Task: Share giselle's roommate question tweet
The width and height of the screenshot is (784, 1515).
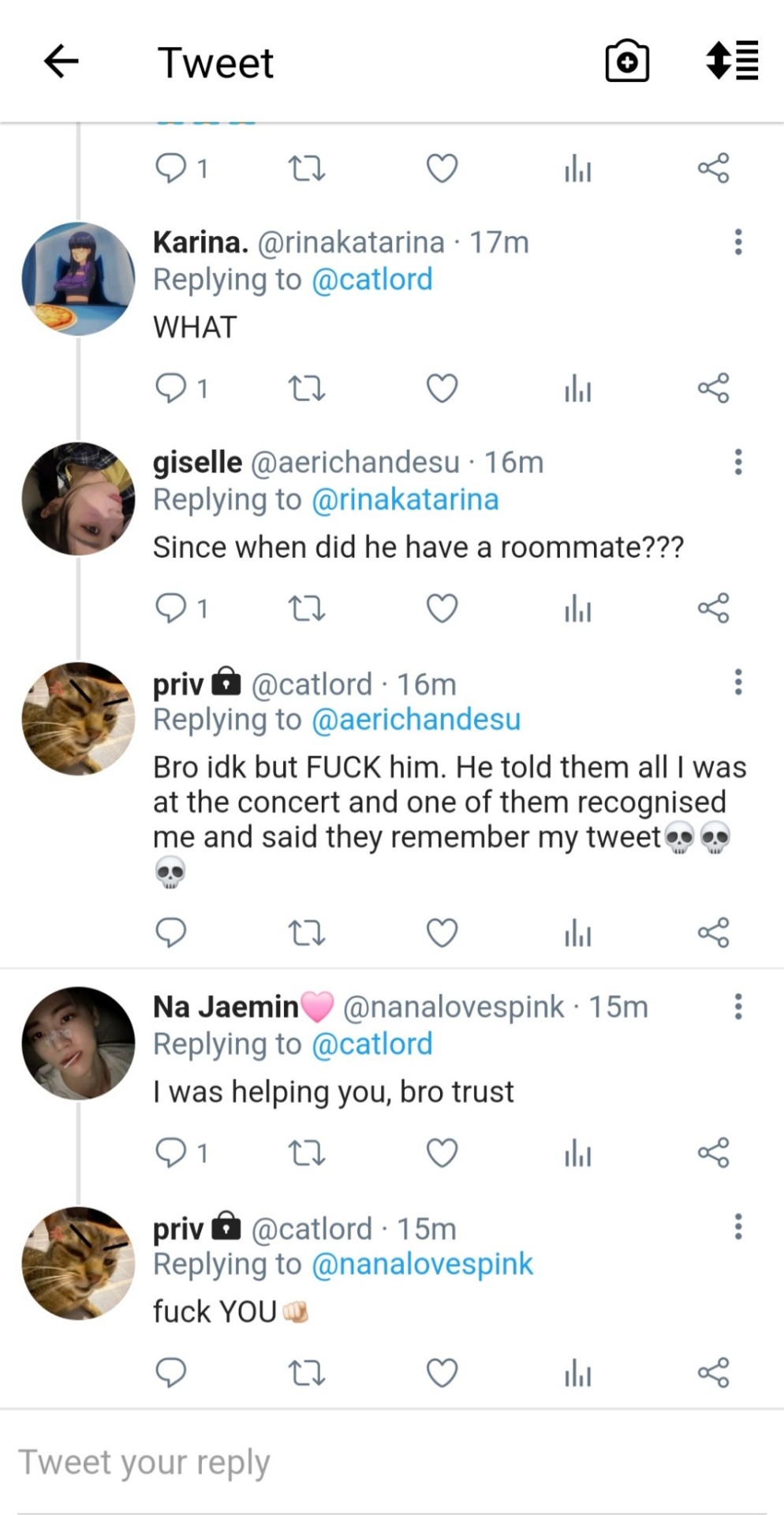Action: point(713,608)
